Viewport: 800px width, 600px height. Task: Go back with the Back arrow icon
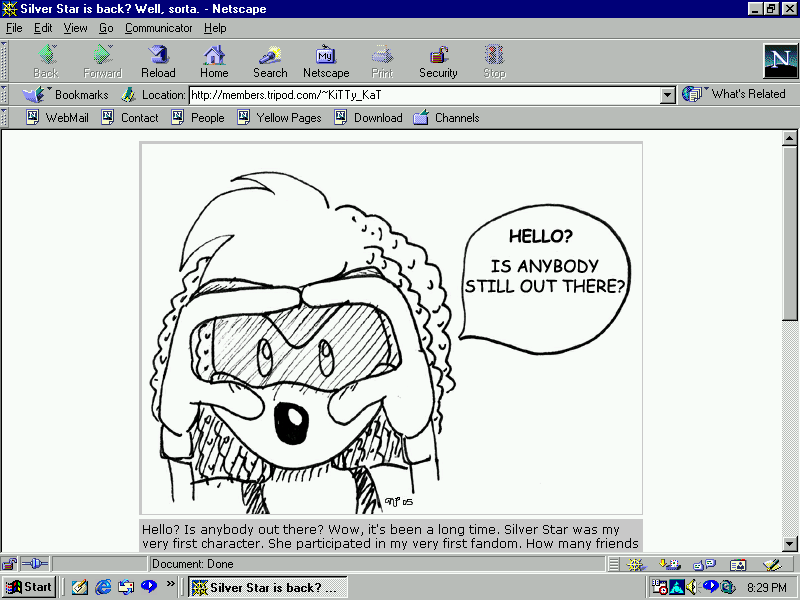point(46,61)
